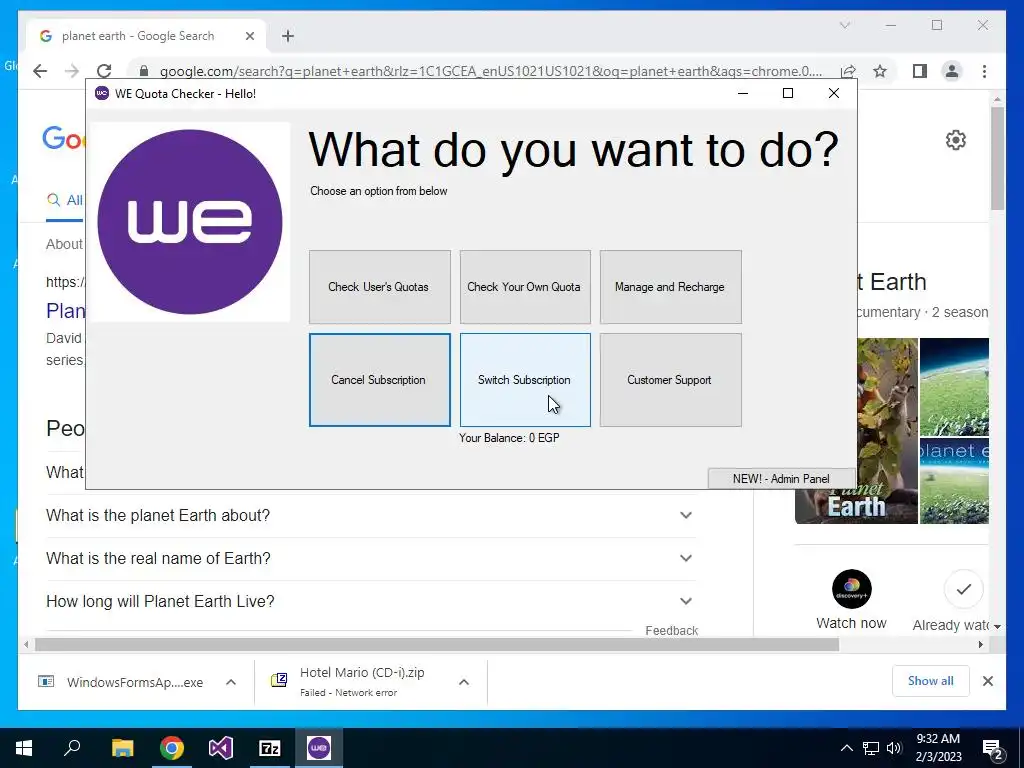Image resolution: width=1024 pixels, height=768 pixels.
Task: Open options chevron for Hotel Mario zip
Action: [x=464, y=682]
